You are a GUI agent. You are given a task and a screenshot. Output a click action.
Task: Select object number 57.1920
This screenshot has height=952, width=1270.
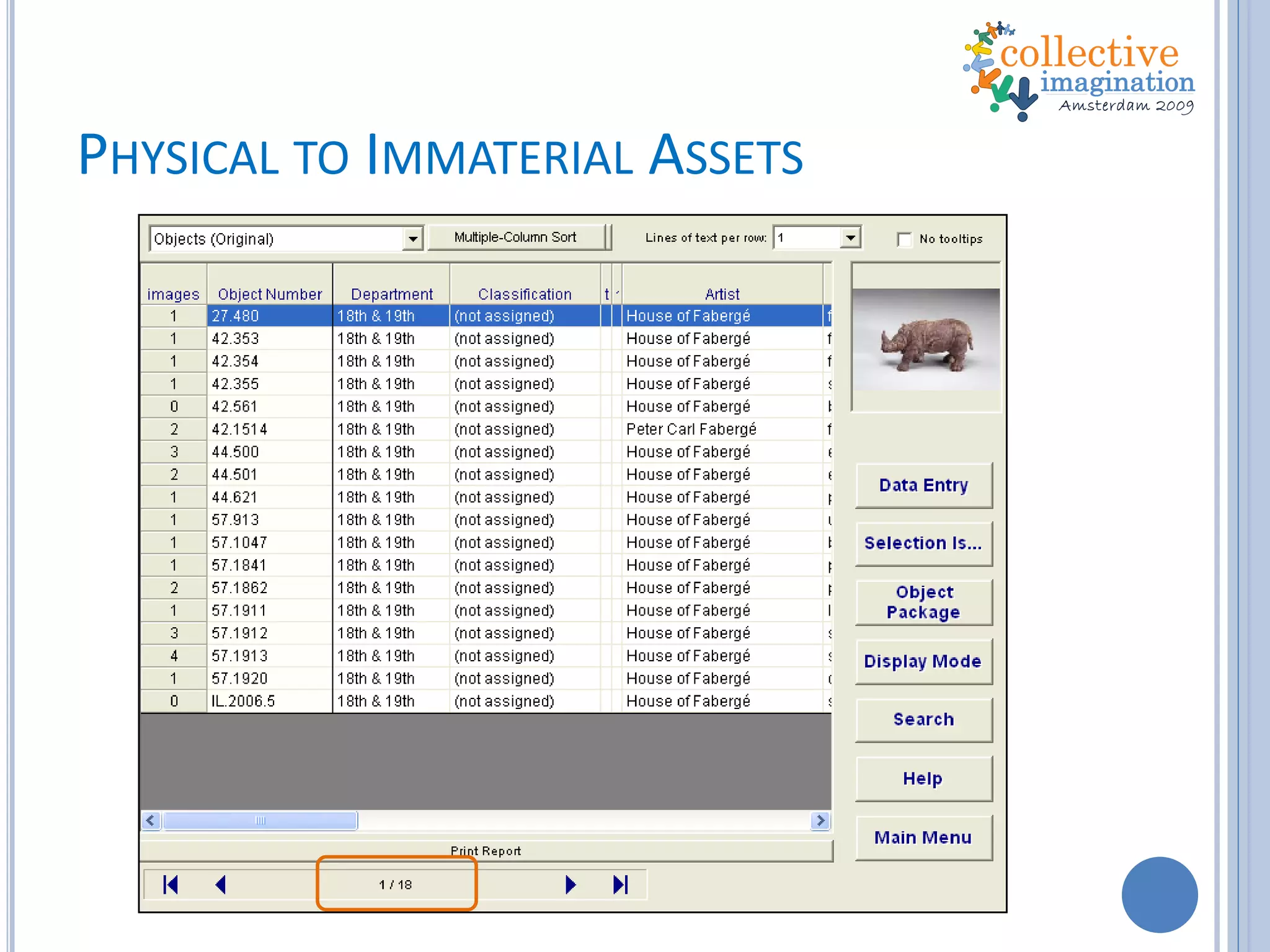pyautogui.click(x=270, y=679)
